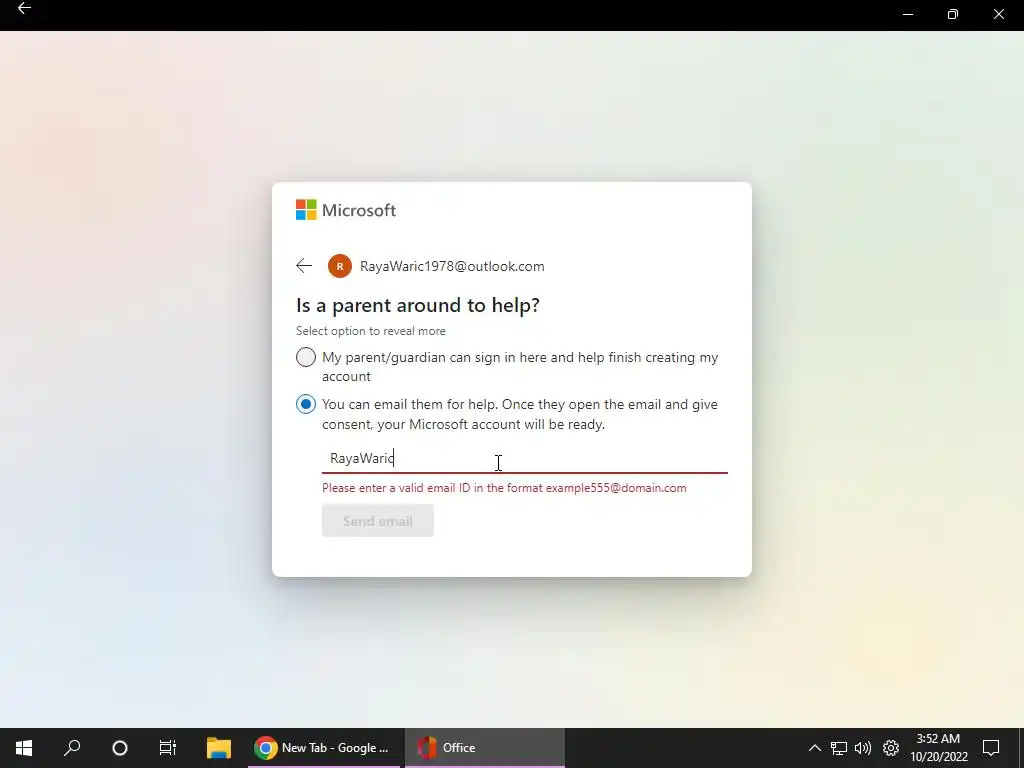
Task: Switch to the Office taskbar app
Action: [485, 748]
